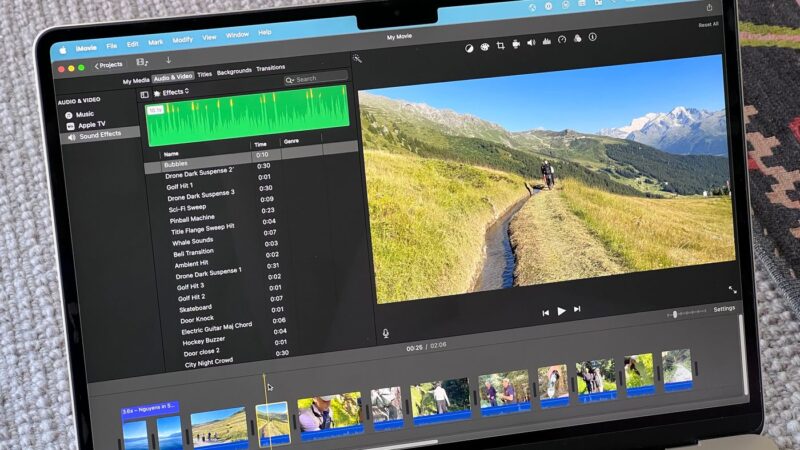Show the Clip Information inspector

pos(592,37)
